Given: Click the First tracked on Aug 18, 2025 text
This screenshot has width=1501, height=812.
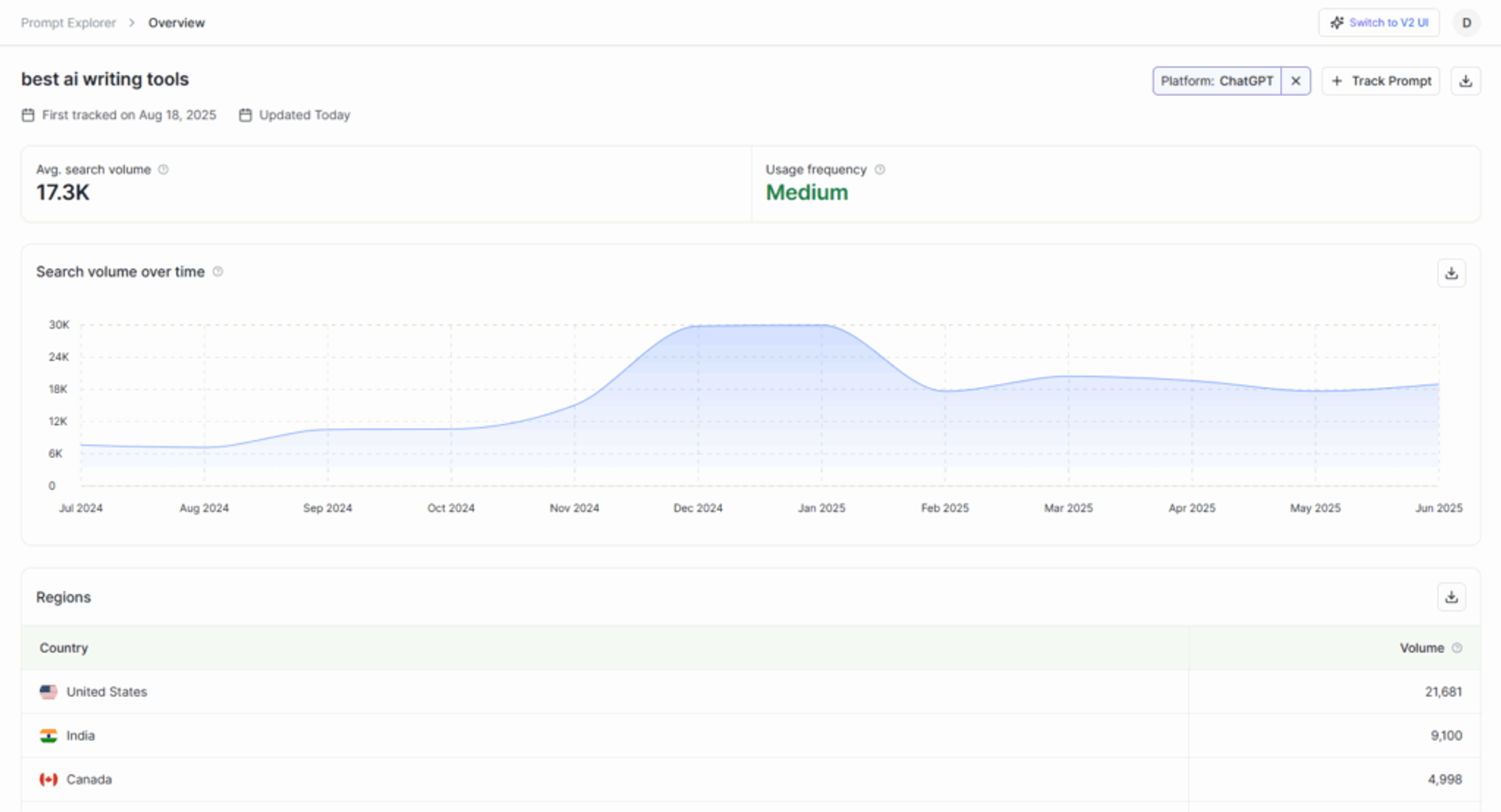Looking at the screenshot, I should [129, 115].
